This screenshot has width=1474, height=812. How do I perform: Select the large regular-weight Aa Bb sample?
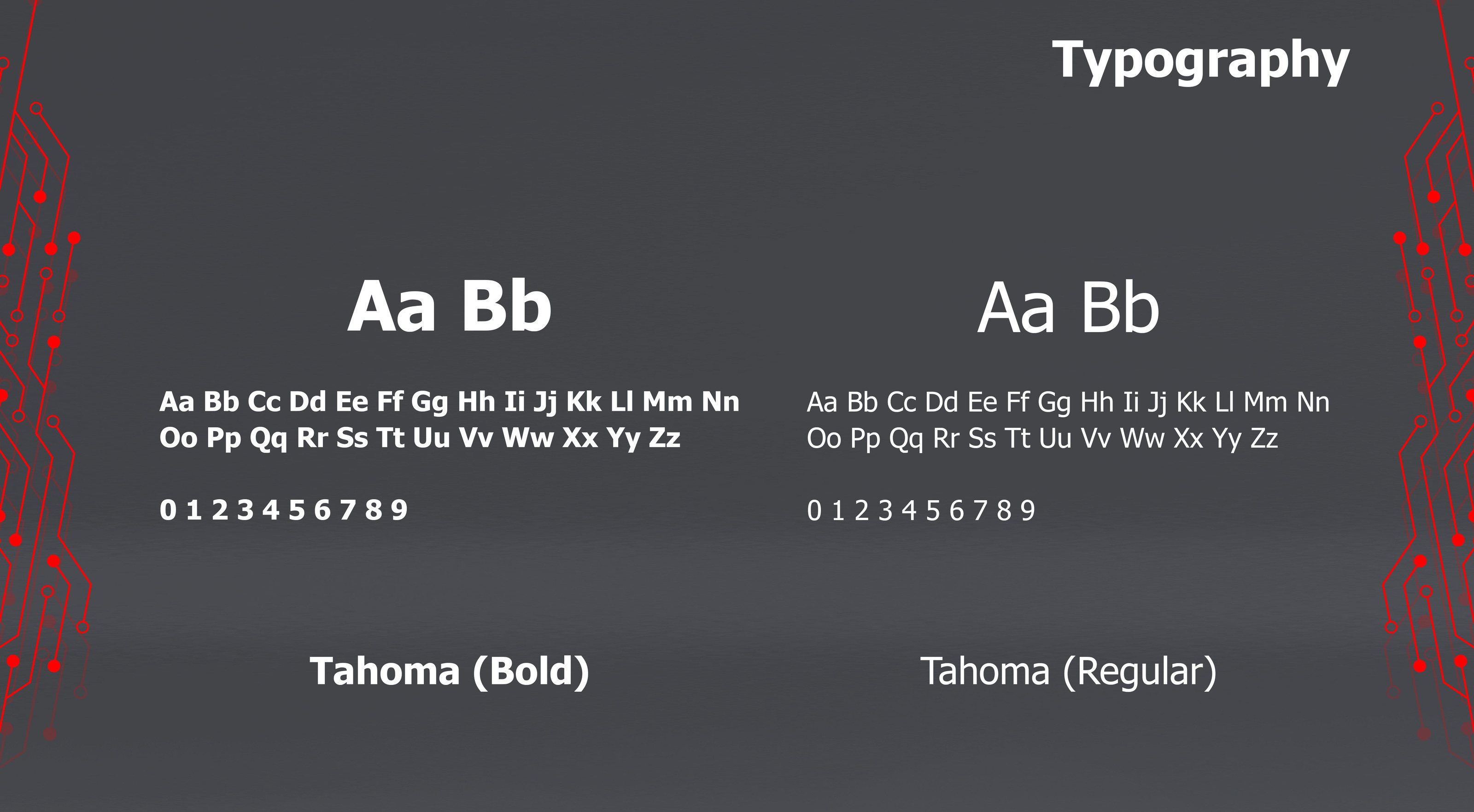click(x=1068, y=308)
